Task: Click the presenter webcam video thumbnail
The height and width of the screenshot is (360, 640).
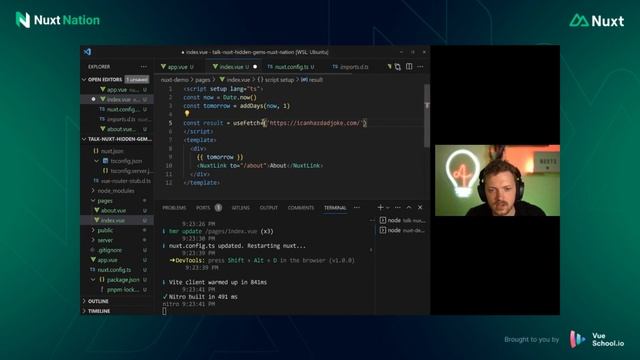Action: pyautogui.click(x=497, y=180)
